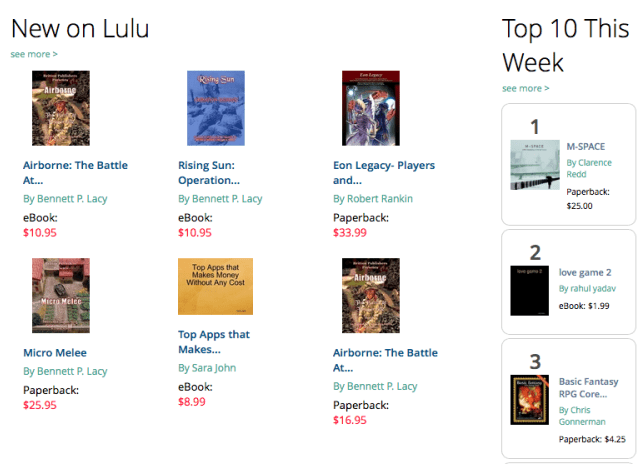Follow 'see more' under Top 10 This Week
644x464 pixels.
526,88
